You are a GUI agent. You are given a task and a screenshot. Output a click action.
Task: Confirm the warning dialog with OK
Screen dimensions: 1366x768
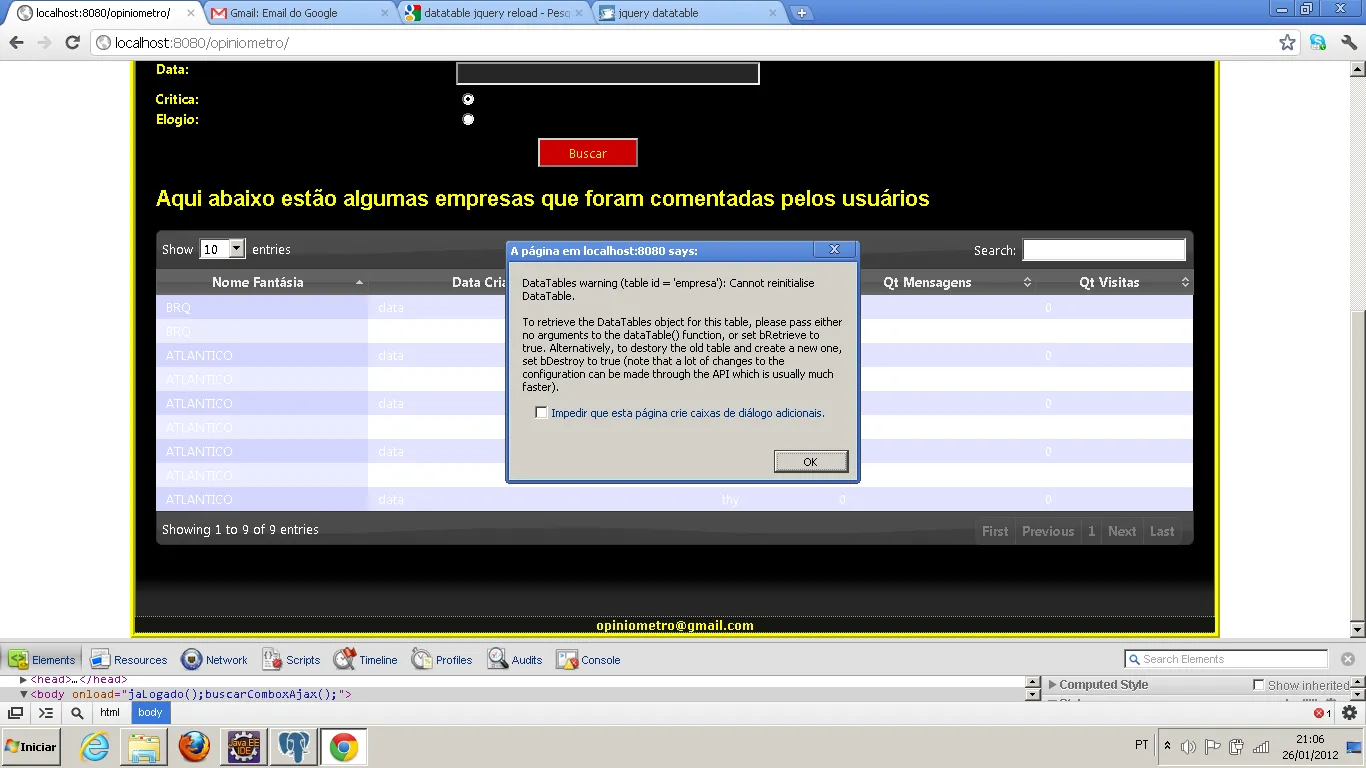pyautogui.click(x=811, y=461)
